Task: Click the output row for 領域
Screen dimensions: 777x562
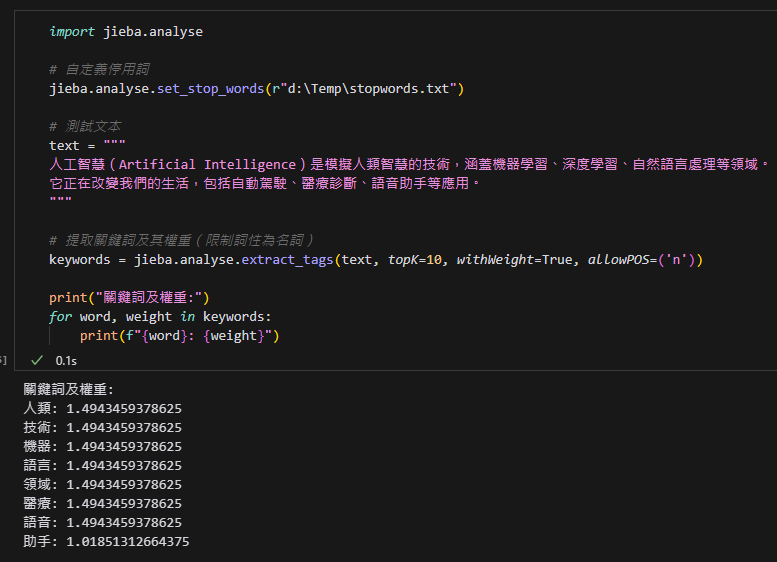Action: coord(103,484)
